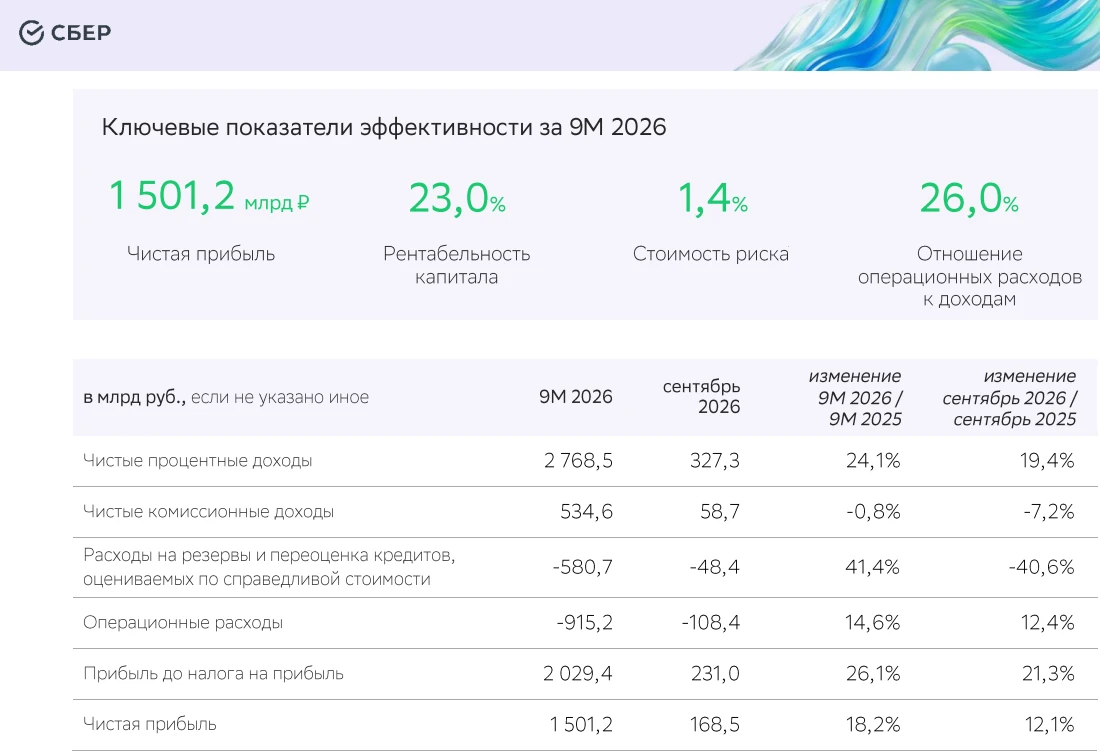Select the 'Операционные расходы' row label
1100x756 pixels.
[x=183, y=623]
